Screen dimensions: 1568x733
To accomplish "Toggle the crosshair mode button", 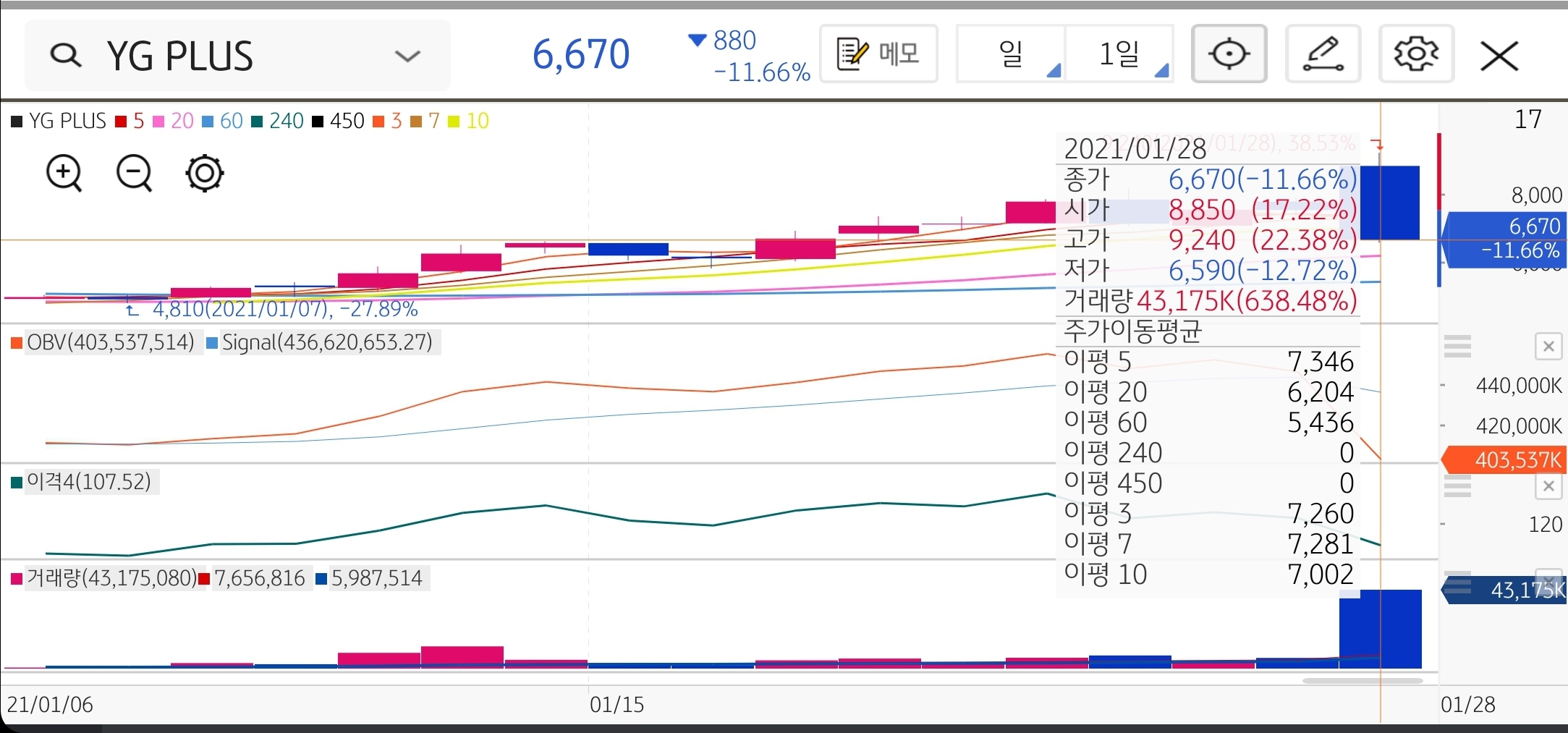I will 1229,54.
